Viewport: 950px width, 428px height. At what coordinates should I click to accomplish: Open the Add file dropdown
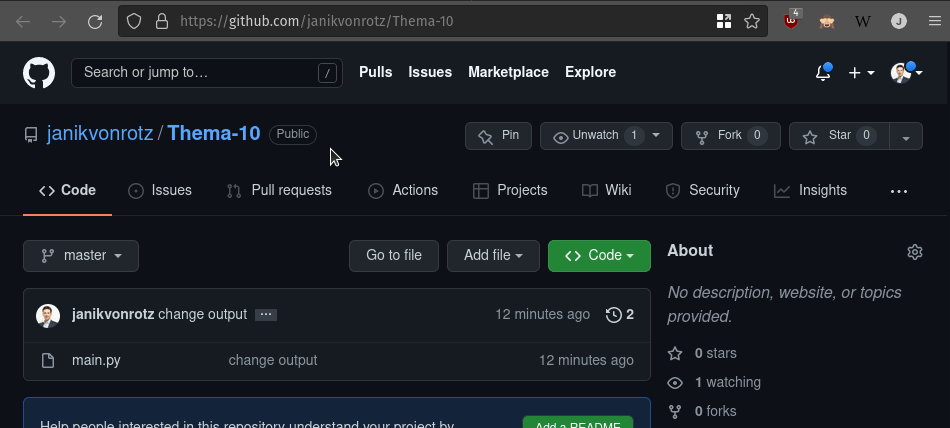pyautogui.click(x=493, y=256)
